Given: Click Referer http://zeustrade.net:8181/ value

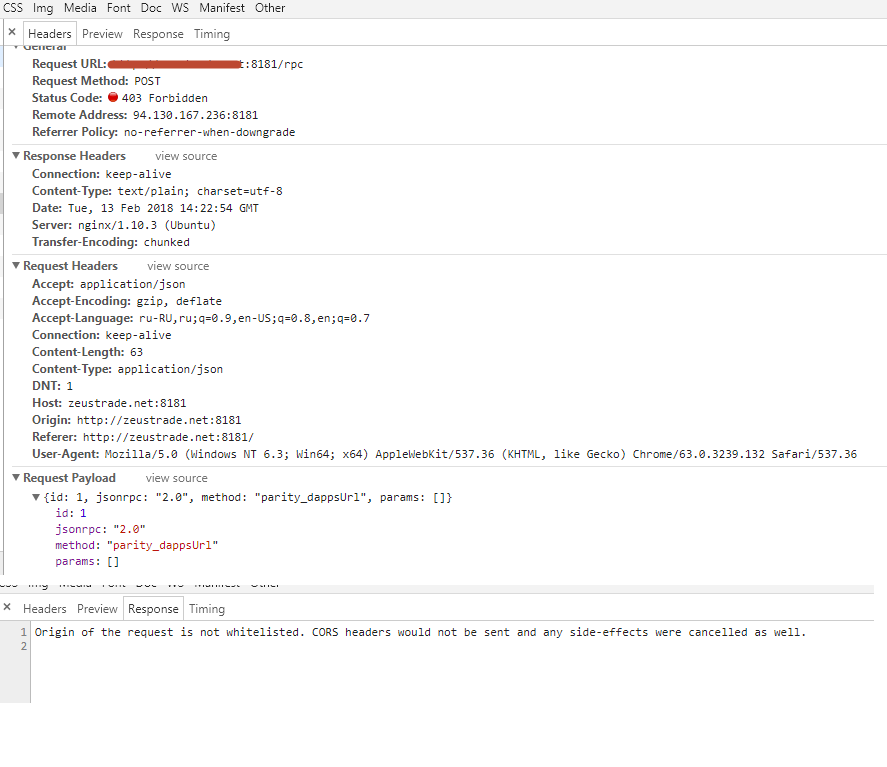Looking at the screenshot, I should point(169,437).
